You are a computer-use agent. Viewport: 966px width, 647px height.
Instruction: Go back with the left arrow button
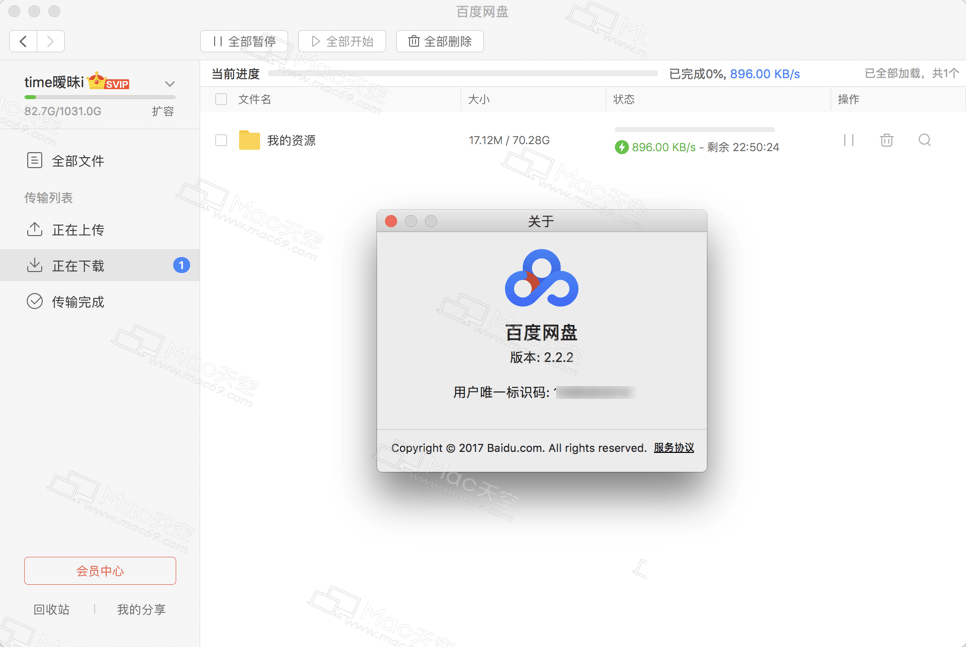(x=23, y=41)
